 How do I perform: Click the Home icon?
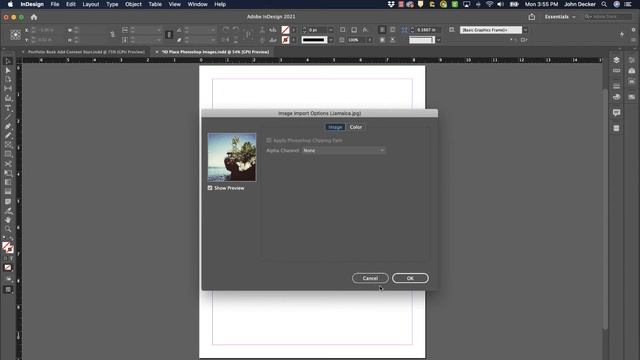(34, 17)
